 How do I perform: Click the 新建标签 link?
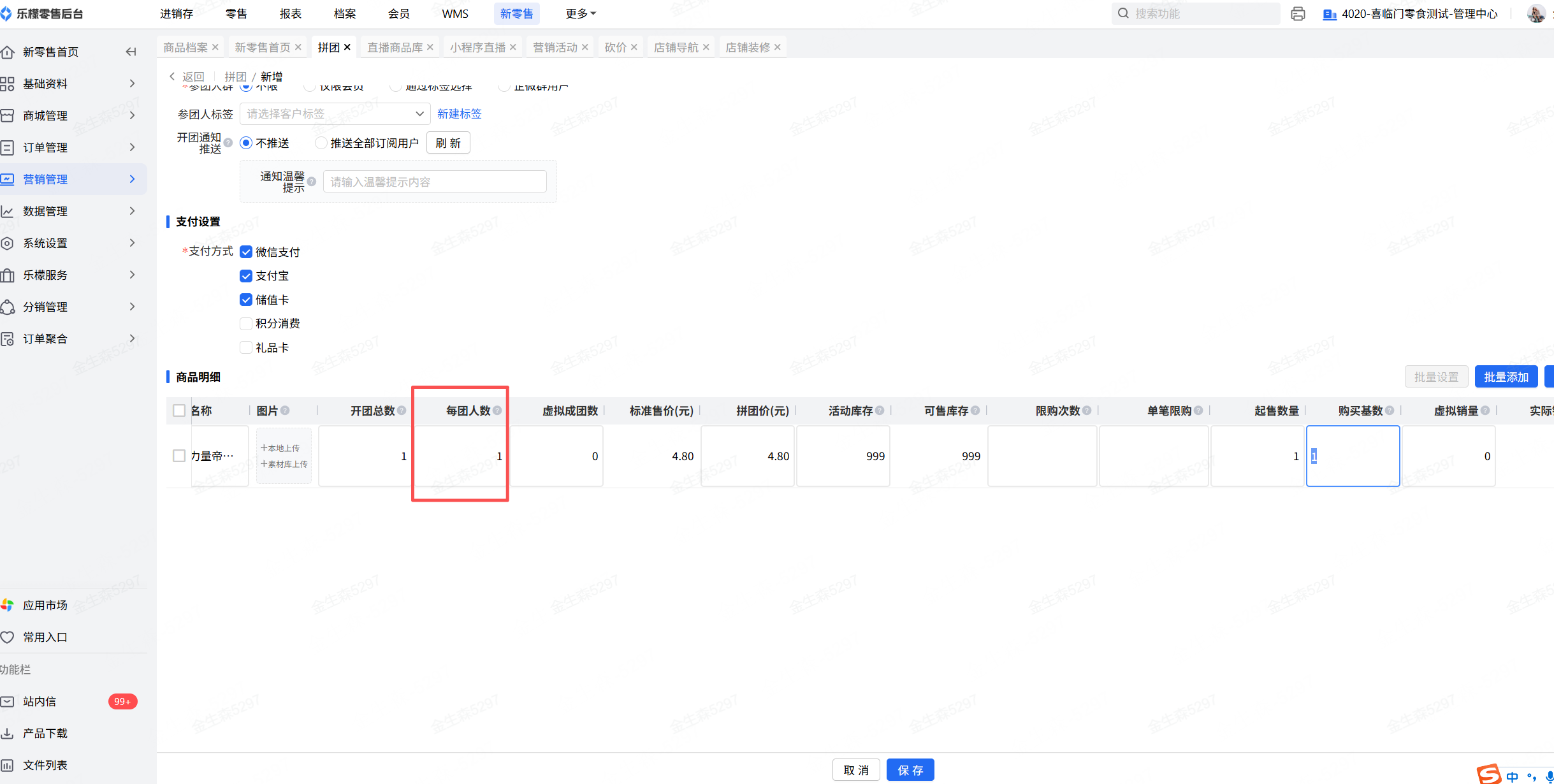pyautogui.click(x=459, y=113)
